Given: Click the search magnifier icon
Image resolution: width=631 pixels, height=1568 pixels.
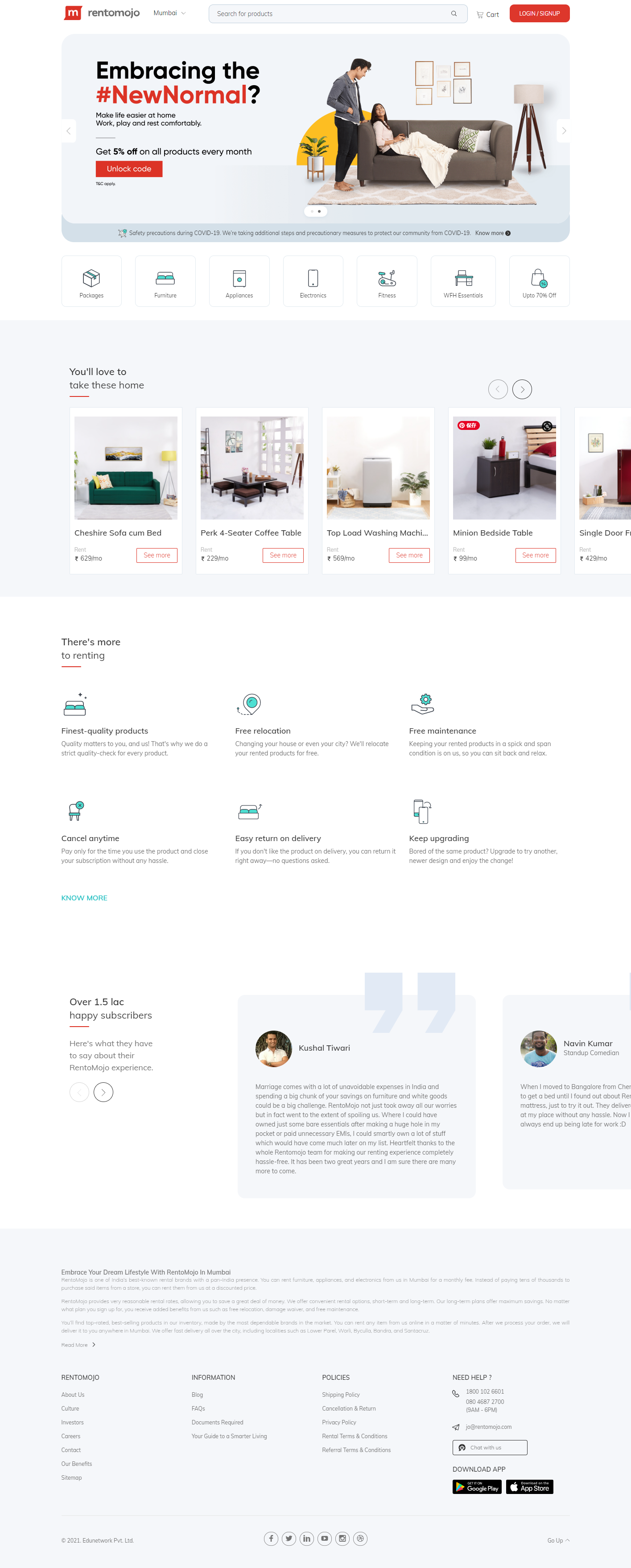Looking at the screenshot, I should pyautogui.click(x=454, y=13).
